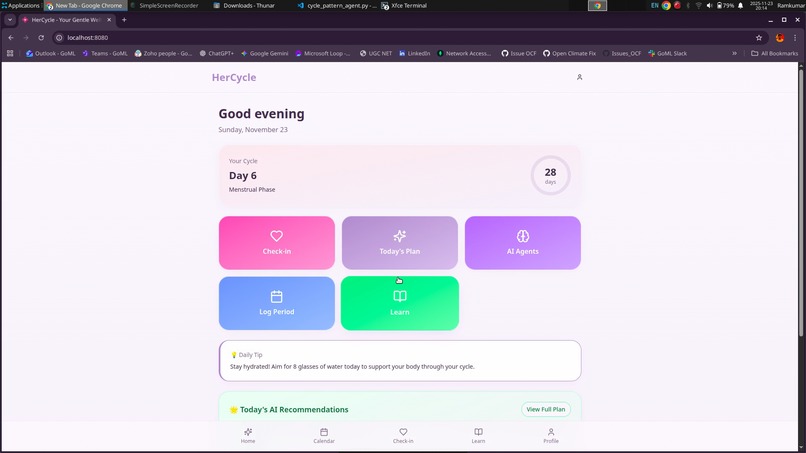Switch to Calendar in bottom navigation
The height and width of the screenshot is (453, 806).
click(x=324, y=436)
